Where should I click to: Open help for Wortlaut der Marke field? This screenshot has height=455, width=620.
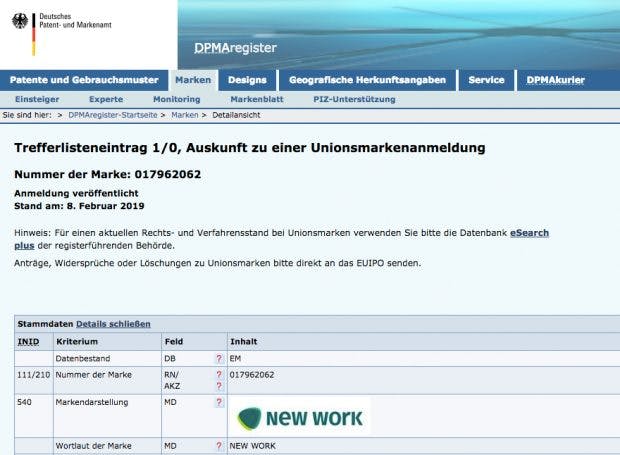tap(219, 446)
